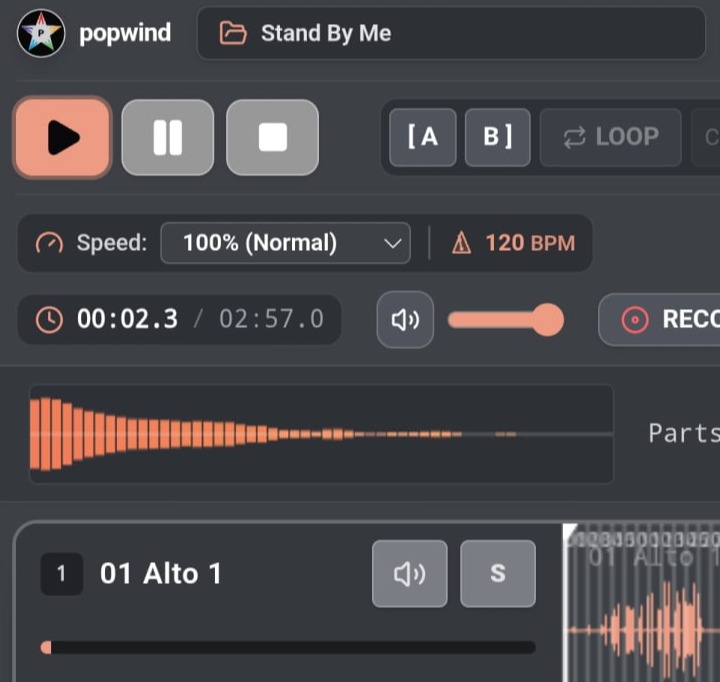Click the record button with the circle icon
Screen dimensions: 720x682
pos(659,319)
